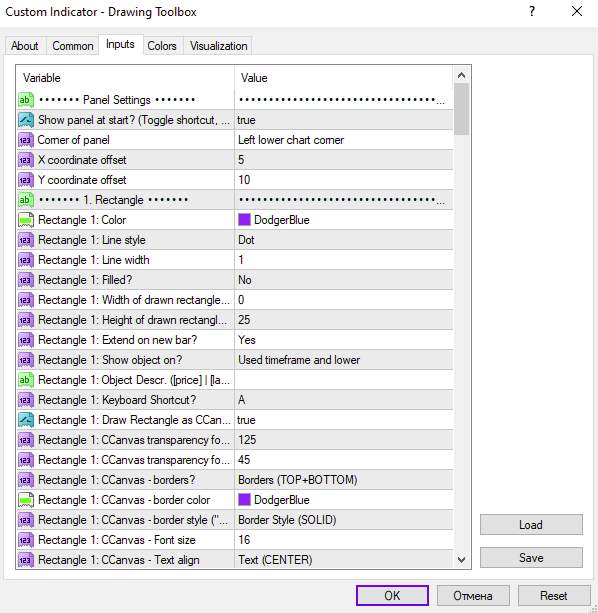
Task: Click the color-type icon beside CCanvas - border color
Action: click(26, 500)
